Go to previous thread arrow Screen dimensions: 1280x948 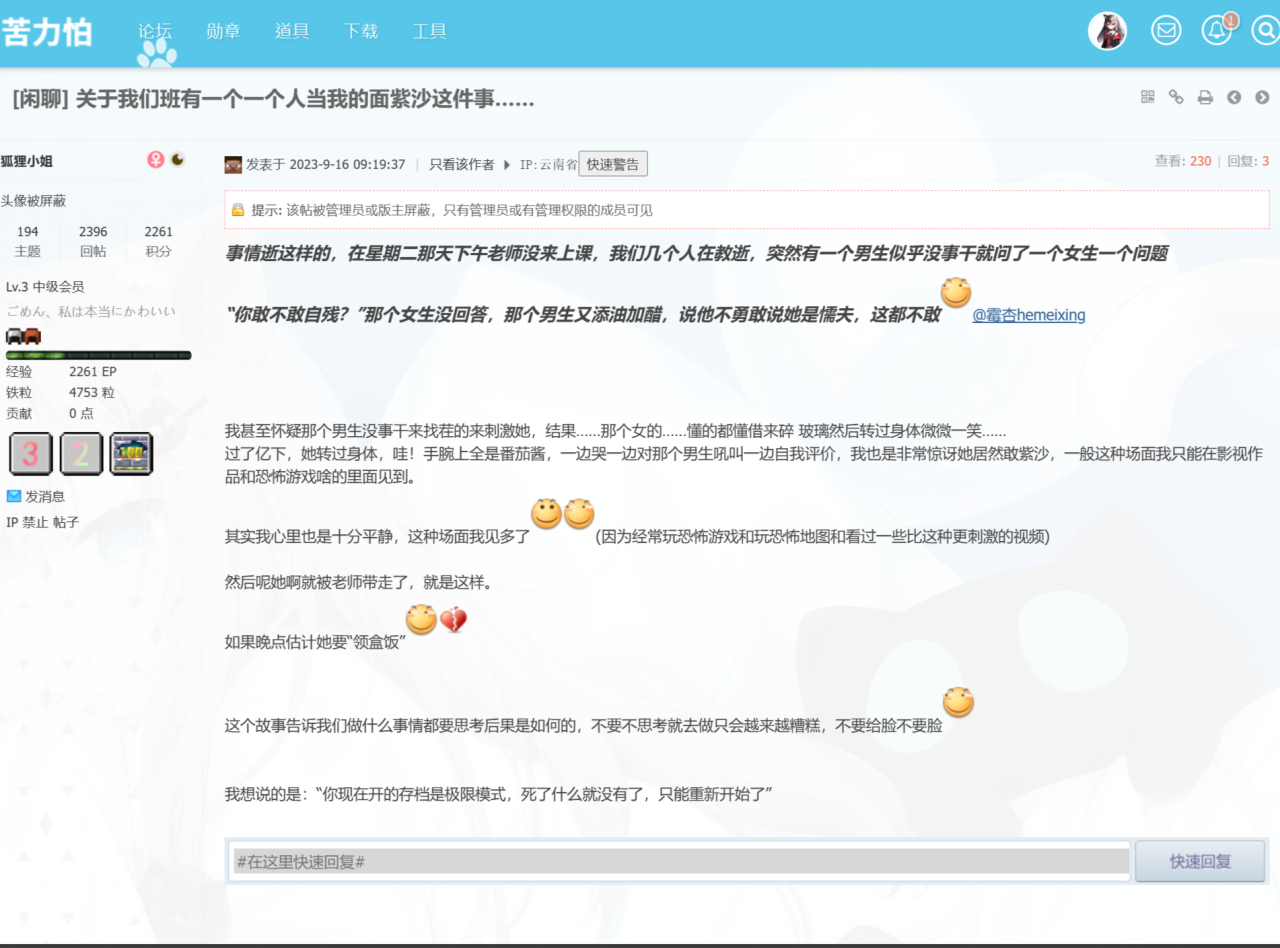1234,97
